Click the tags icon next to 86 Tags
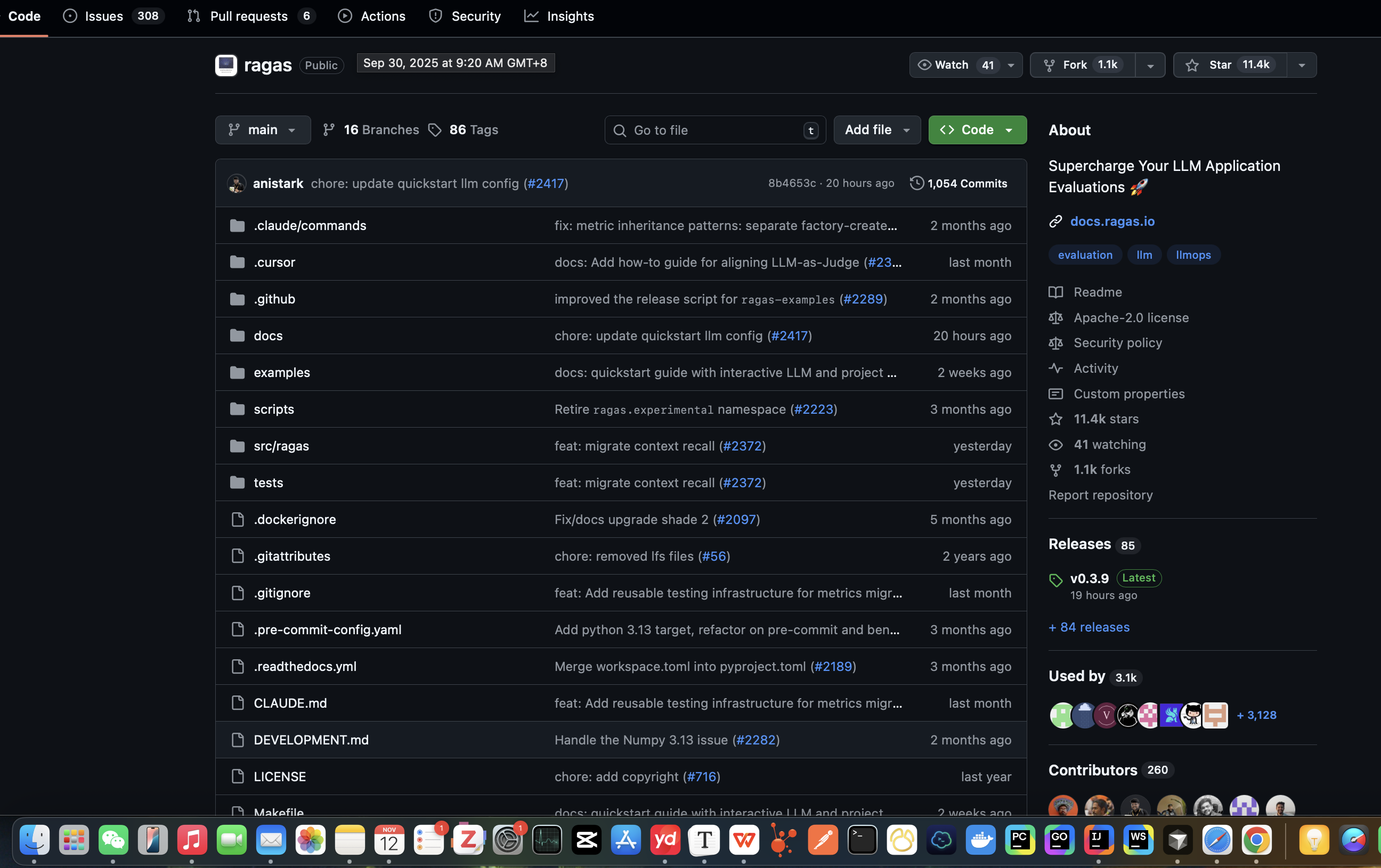1381x868 pixels. pyautogui.click(x=435, y=130)
